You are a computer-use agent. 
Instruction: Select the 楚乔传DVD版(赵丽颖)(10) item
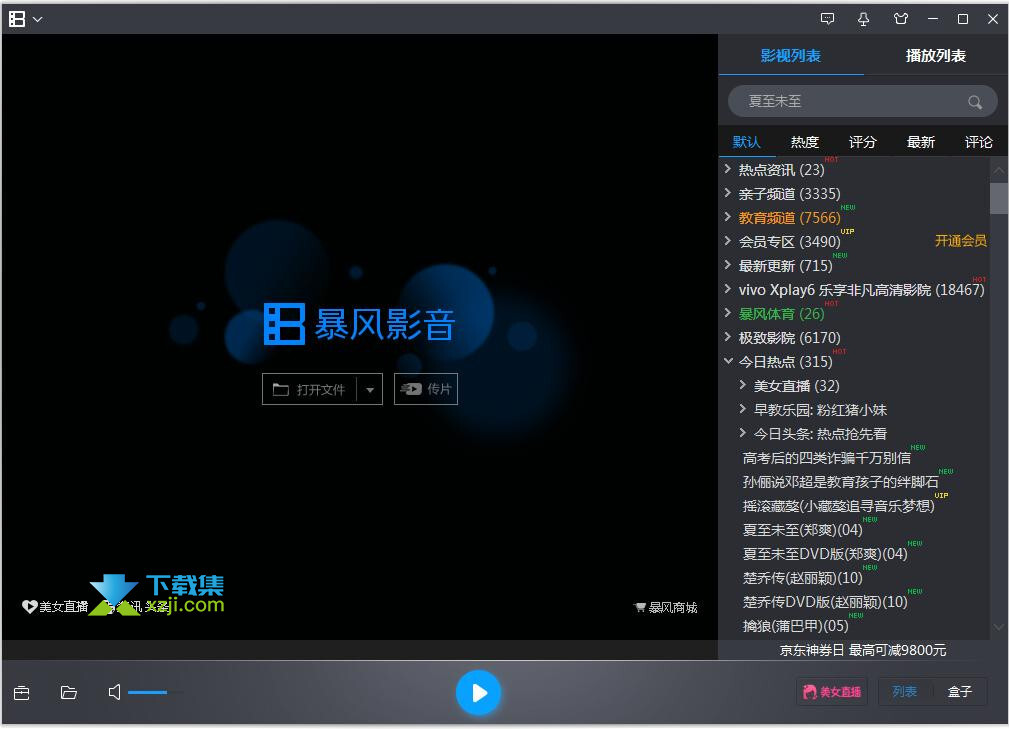click(x=824, y=602)
